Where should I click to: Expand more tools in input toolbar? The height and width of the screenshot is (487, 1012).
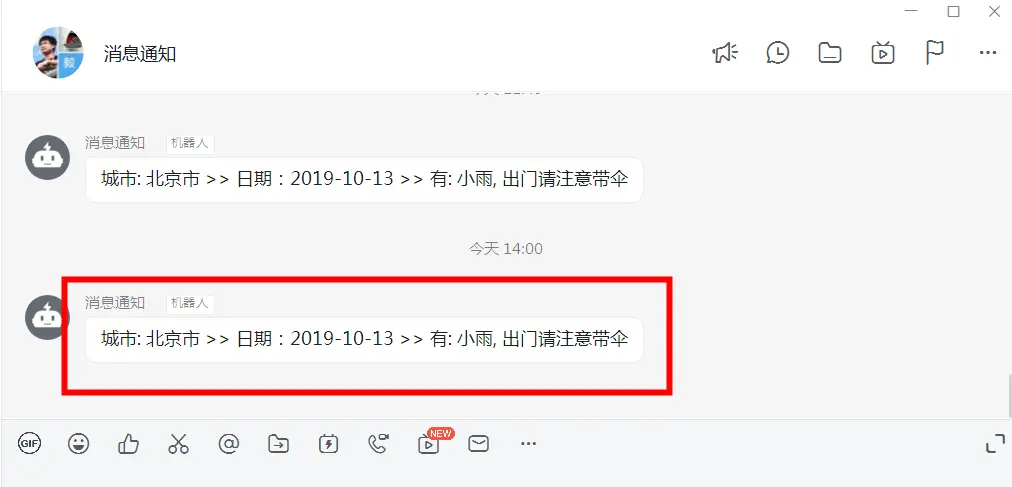click(528, 443)
